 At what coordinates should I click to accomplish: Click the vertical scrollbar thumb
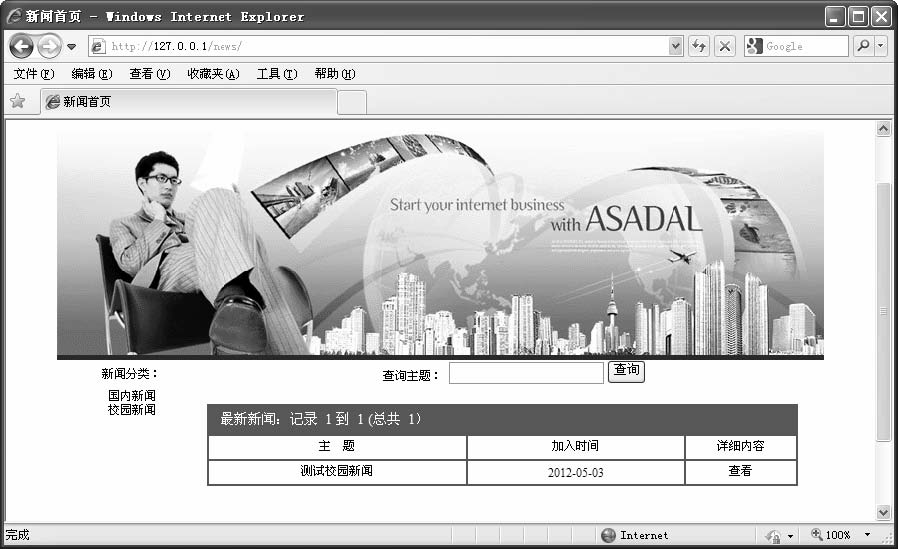[884, 312]
